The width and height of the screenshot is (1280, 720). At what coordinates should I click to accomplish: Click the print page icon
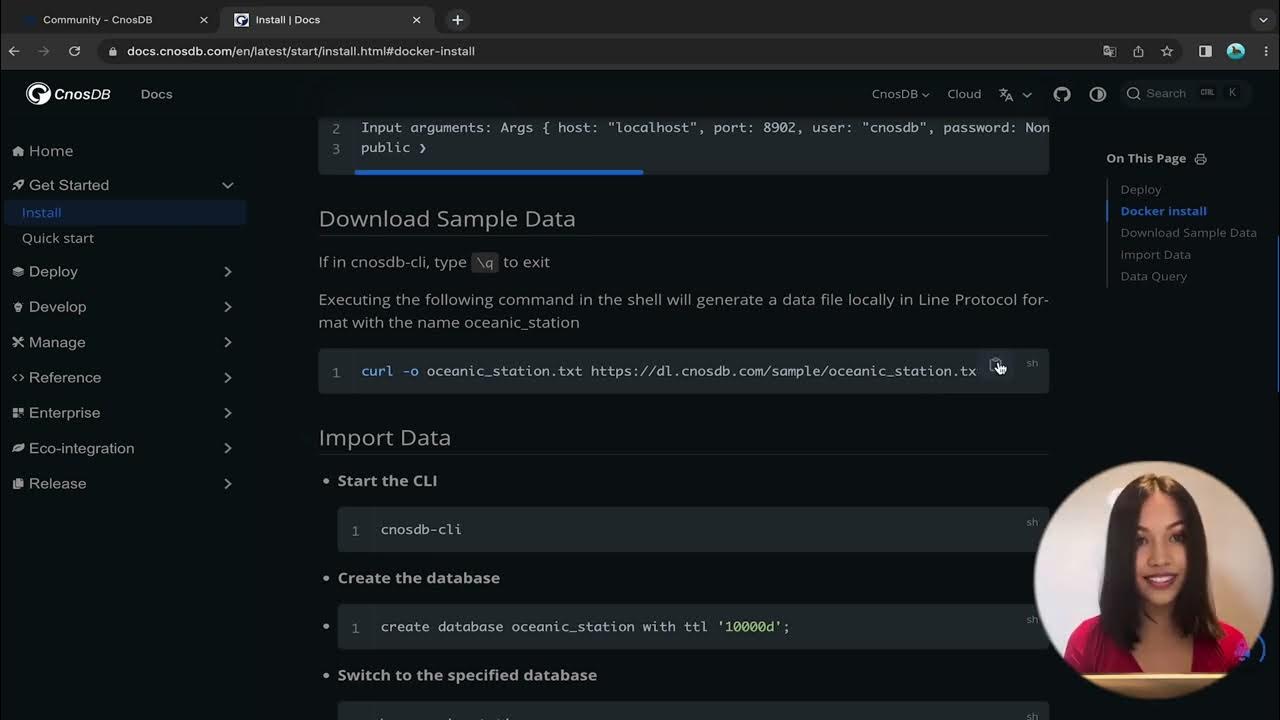pyautogui.click(x=1201, y=159)
